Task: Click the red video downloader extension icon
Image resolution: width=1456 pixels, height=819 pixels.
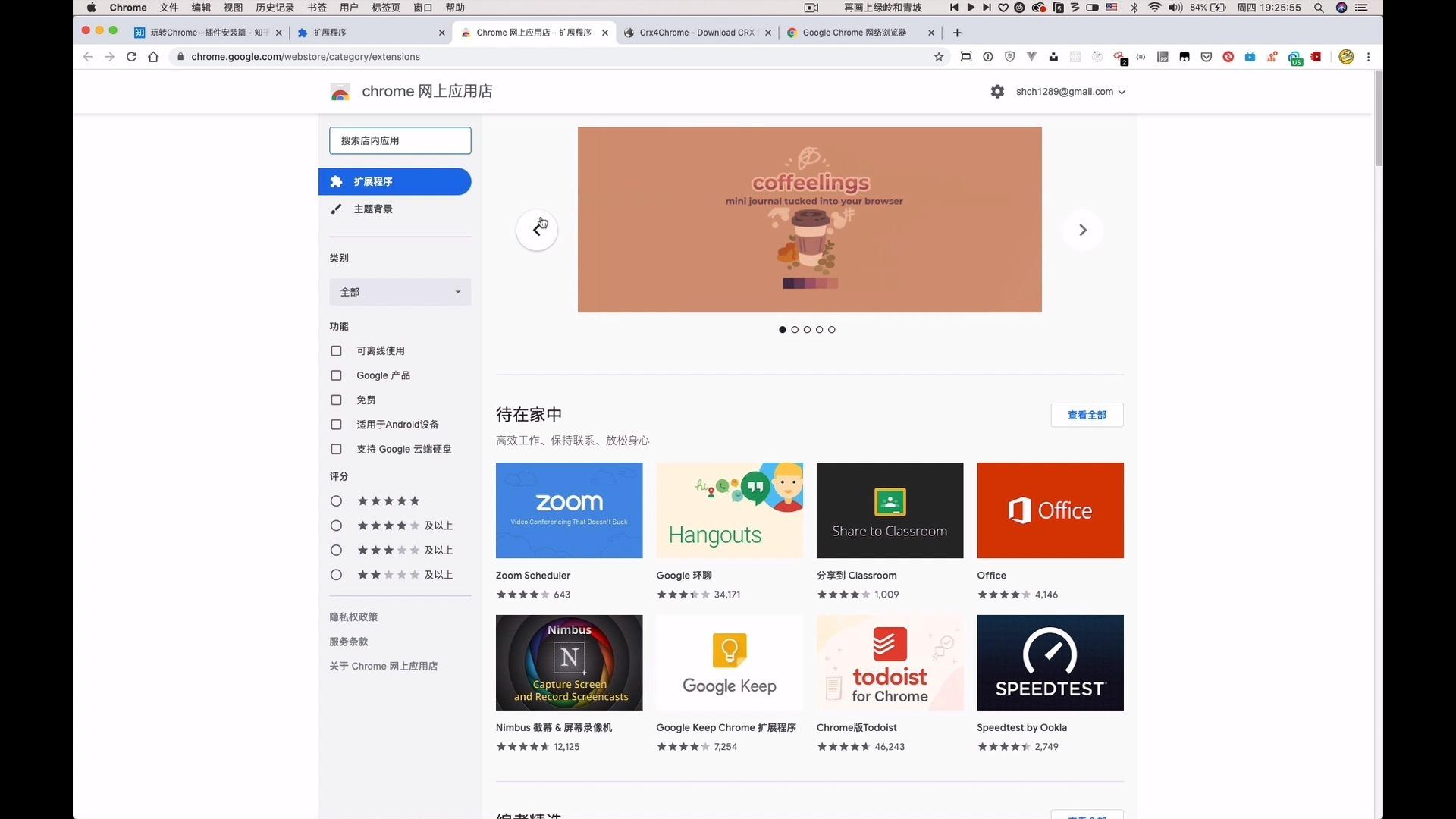Action: [x=1316, y=57]
